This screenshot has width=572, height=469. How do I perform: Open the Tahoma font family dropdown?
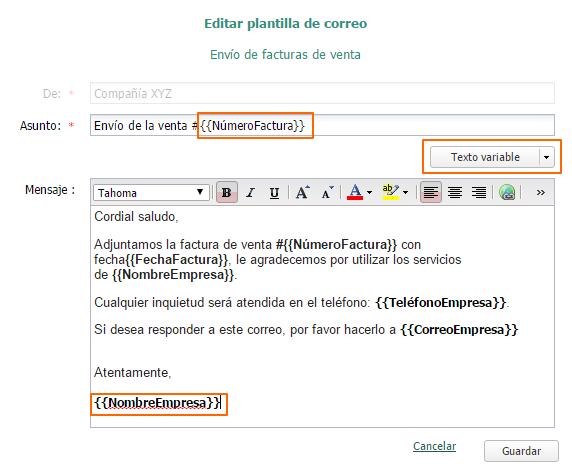tap(151, 192)
